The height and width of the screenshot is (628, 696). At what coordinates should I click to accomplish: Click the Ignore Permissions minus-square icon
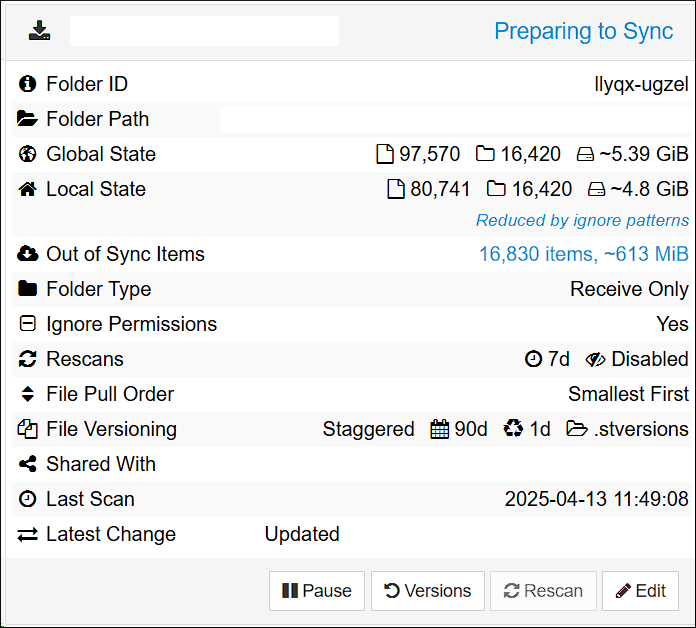point(28,324)
